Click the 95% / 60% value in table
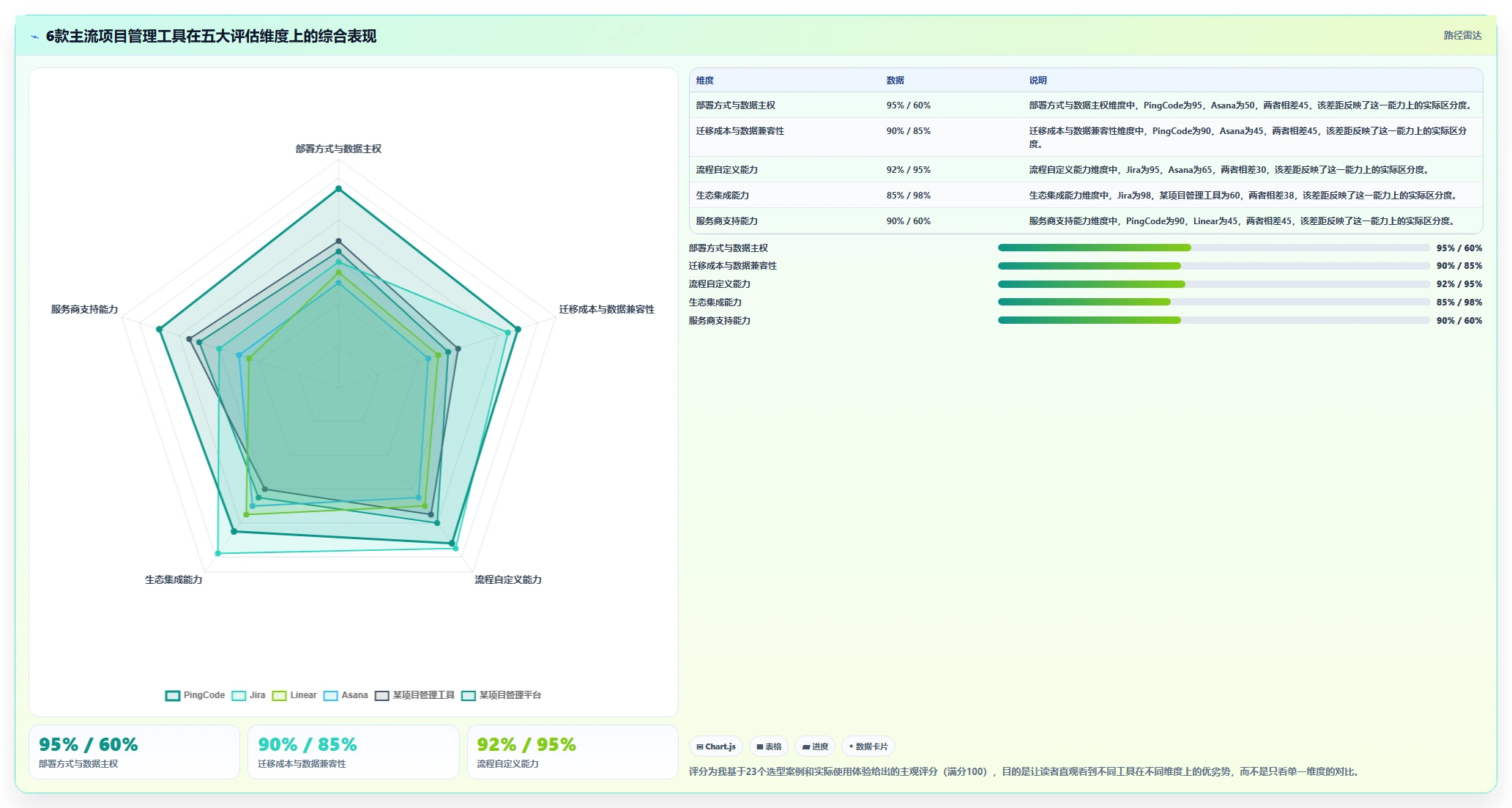1512x808 pixels. (x=908, y=105)
